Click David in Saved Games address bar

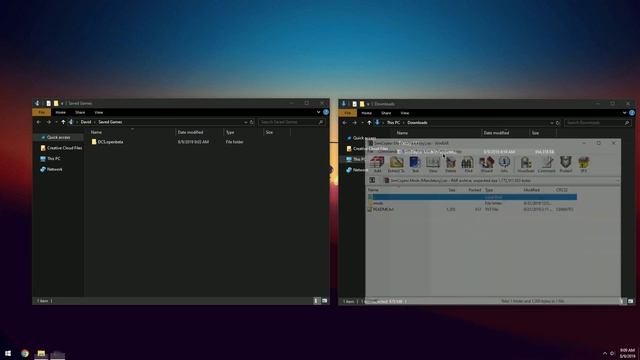pos(86,122)
